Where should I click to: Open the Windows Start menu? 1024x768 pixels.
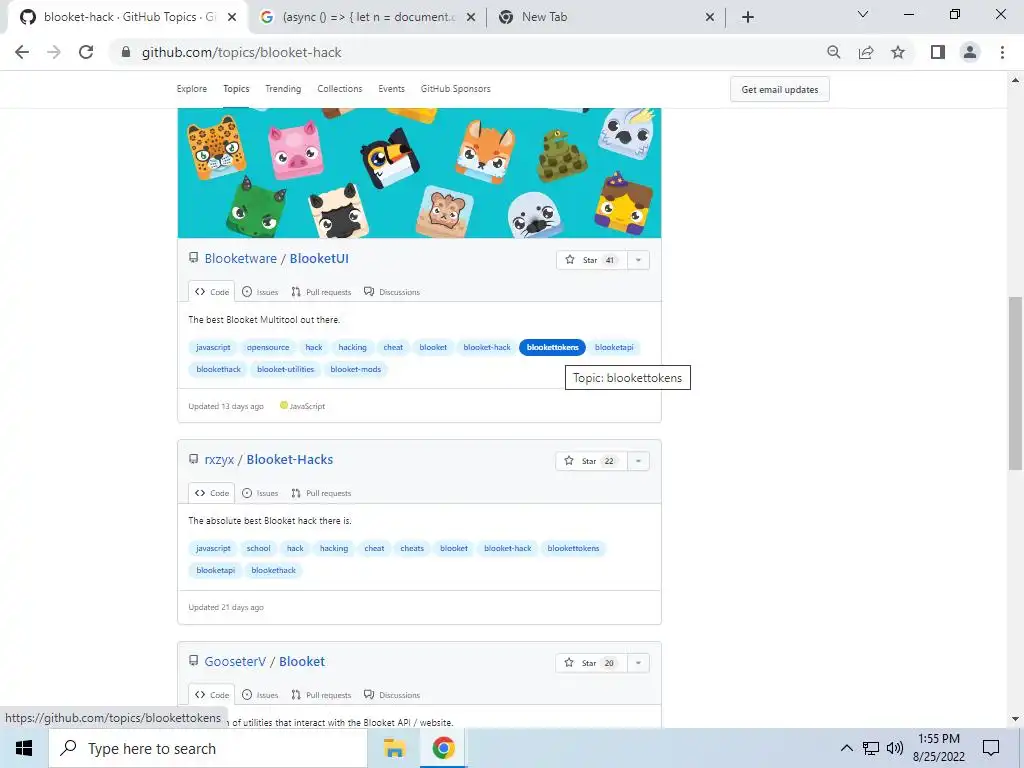(24, 748)
